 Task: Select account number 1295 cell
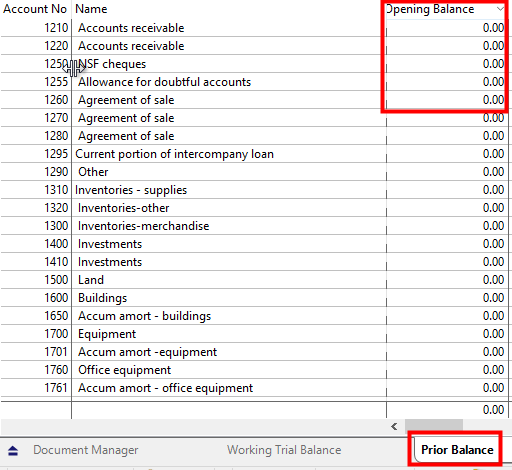pos(36,154)
